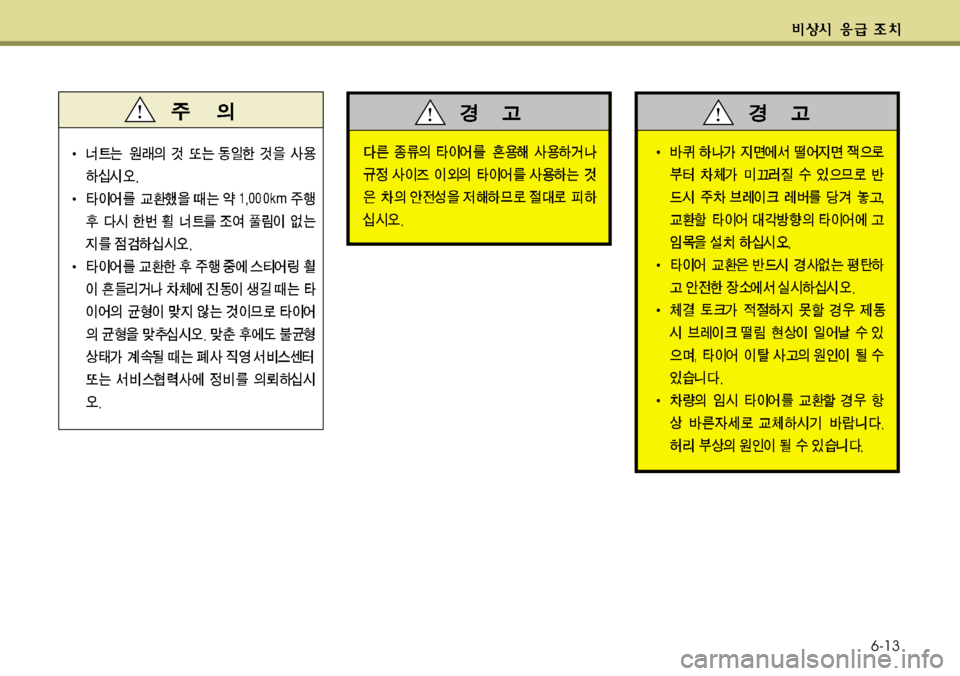Click the line starting 타이어 교환은 반드시

pyautogui.click(x=777, y=265)
